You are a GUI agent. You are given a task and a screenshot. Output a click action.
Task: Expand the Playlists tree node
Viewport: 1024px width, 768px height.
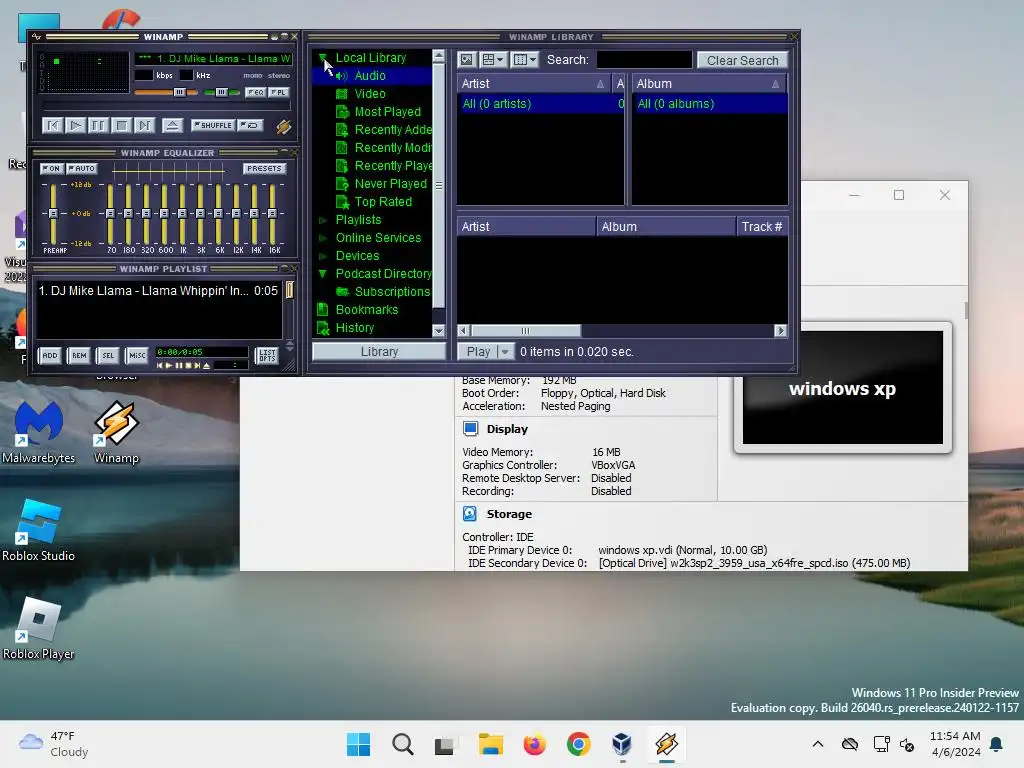point(322,220)
